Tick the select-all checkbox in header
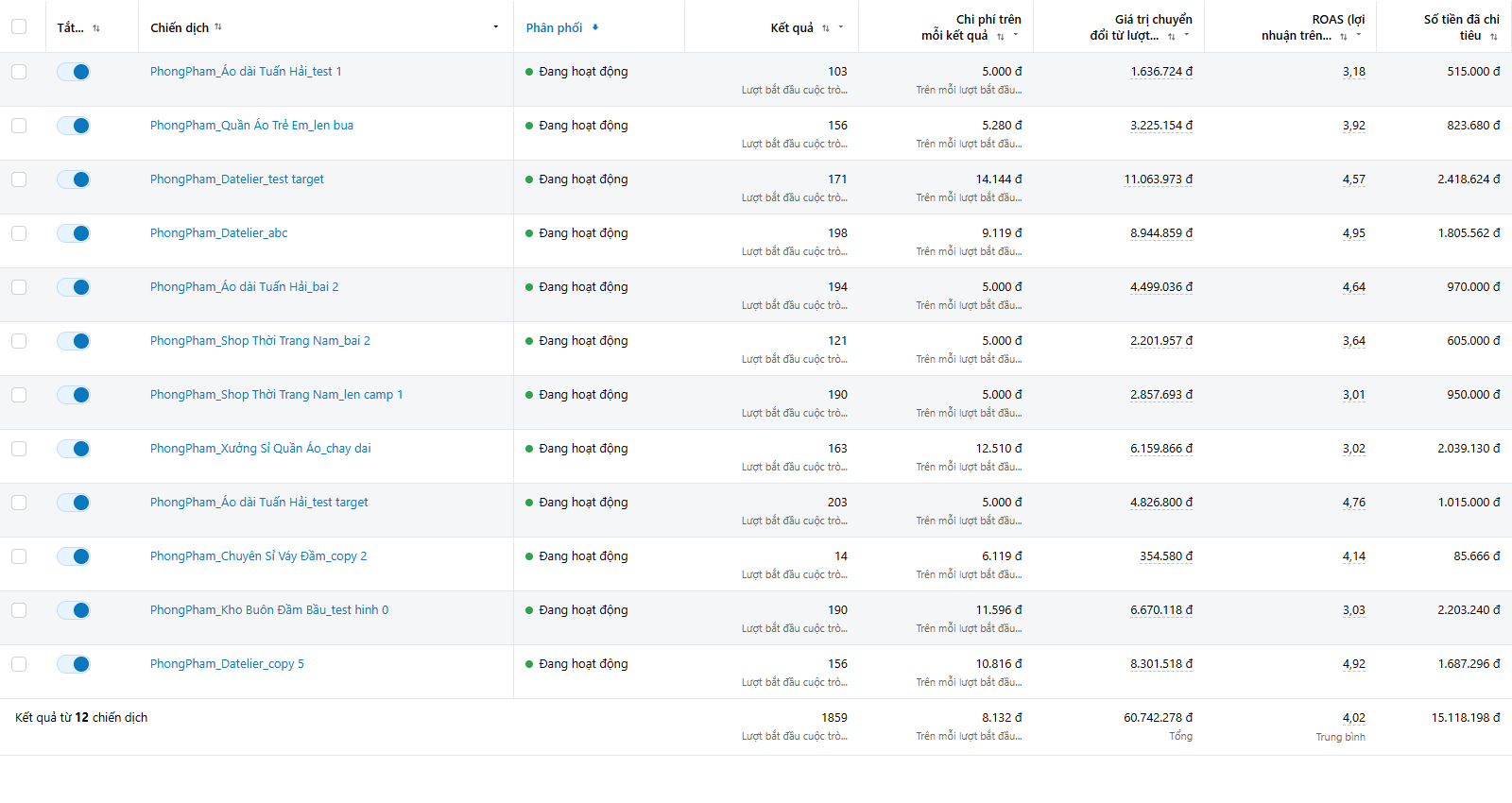The height and width of the screenshot is (803, 1512). [x=19, y=26]
